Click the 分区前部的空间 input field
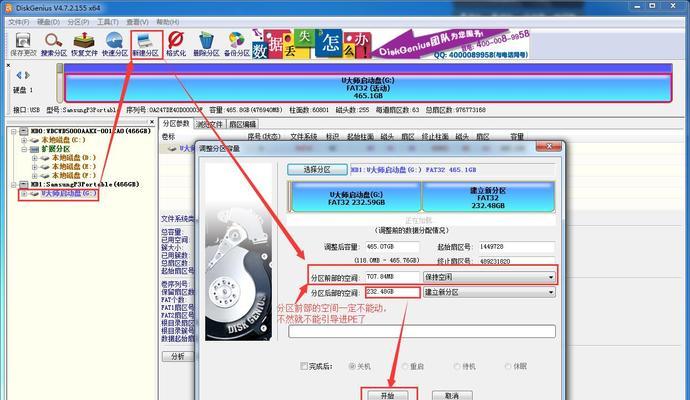The height and width of the screenshot is (400, 690). (x=392, y=277)
